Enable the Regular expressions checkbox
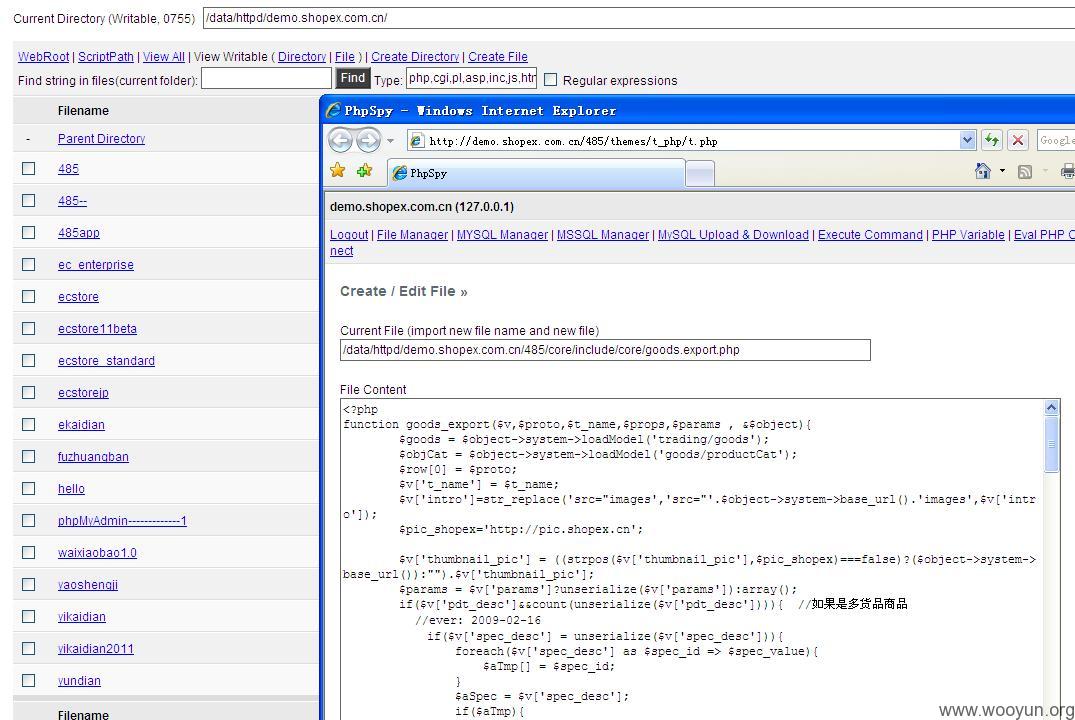The height and width of the screenshot is (720, 1075). pos(551,80)
